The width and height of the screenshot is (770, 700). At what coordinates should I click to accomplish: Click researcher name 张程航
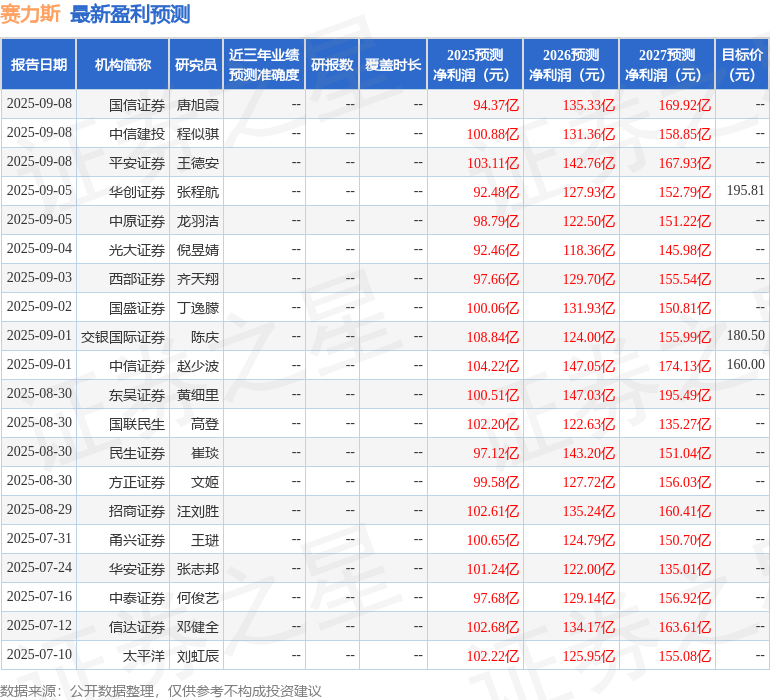pyautogui.click(x=198, y=192)
